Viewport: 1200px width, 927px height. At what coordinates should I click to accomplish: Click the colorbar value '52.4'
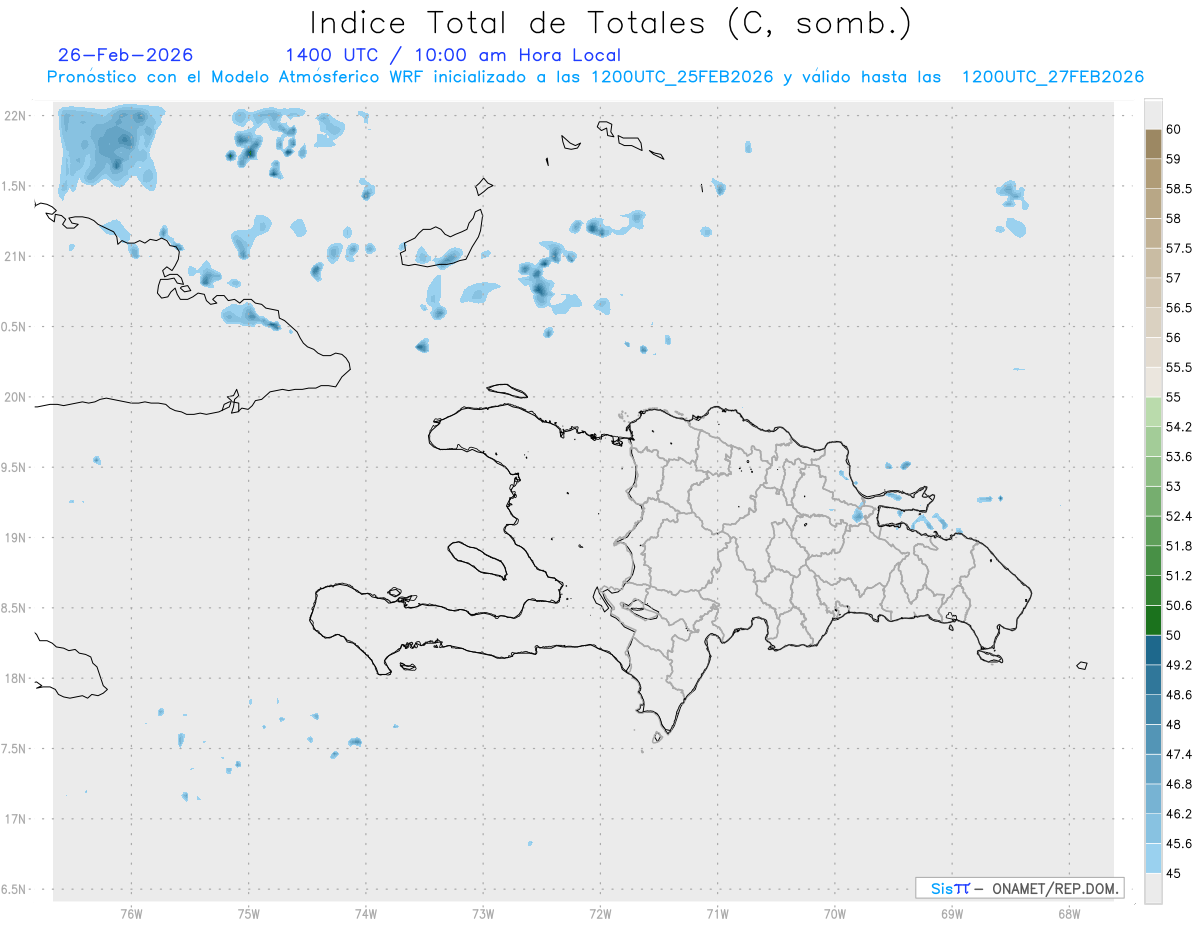tap(1178, 516)
